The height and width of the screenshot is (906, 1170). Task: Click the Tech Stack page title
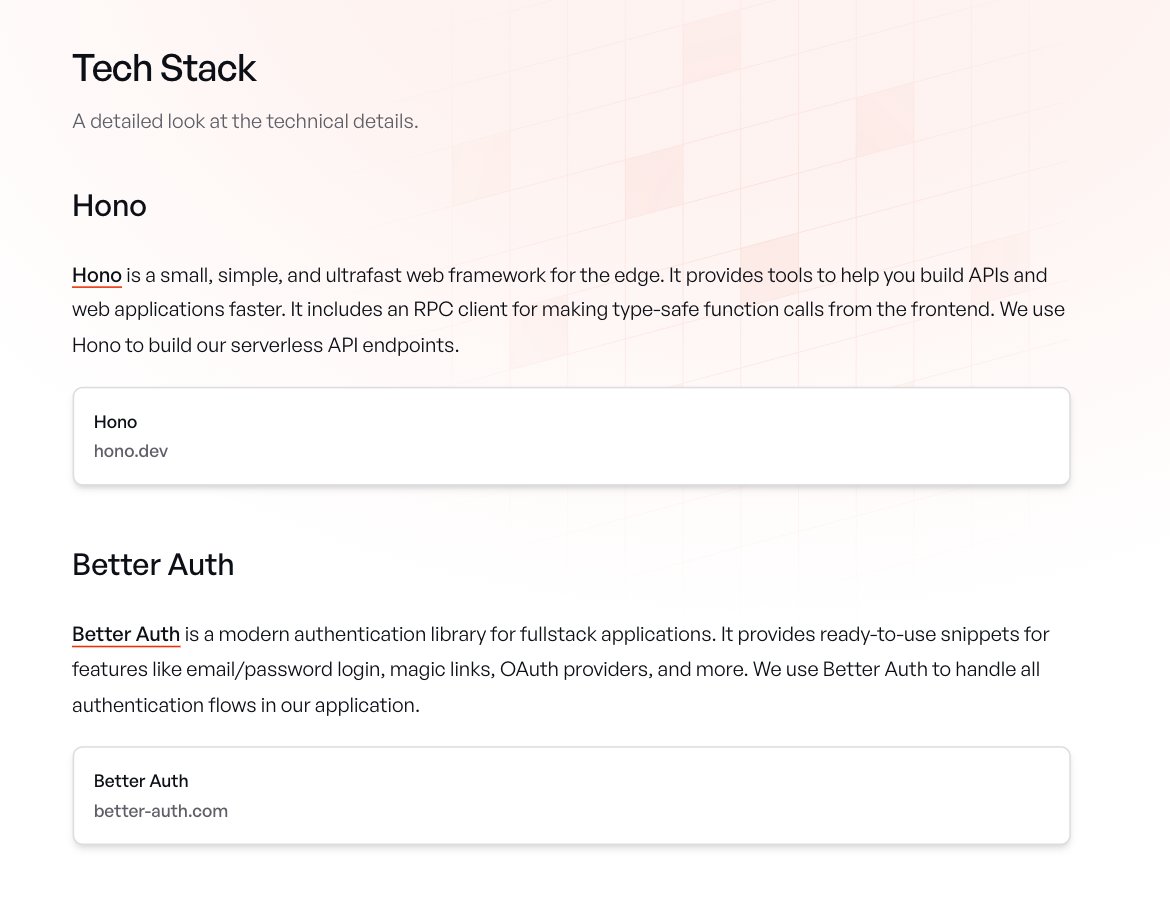[164, 68]
